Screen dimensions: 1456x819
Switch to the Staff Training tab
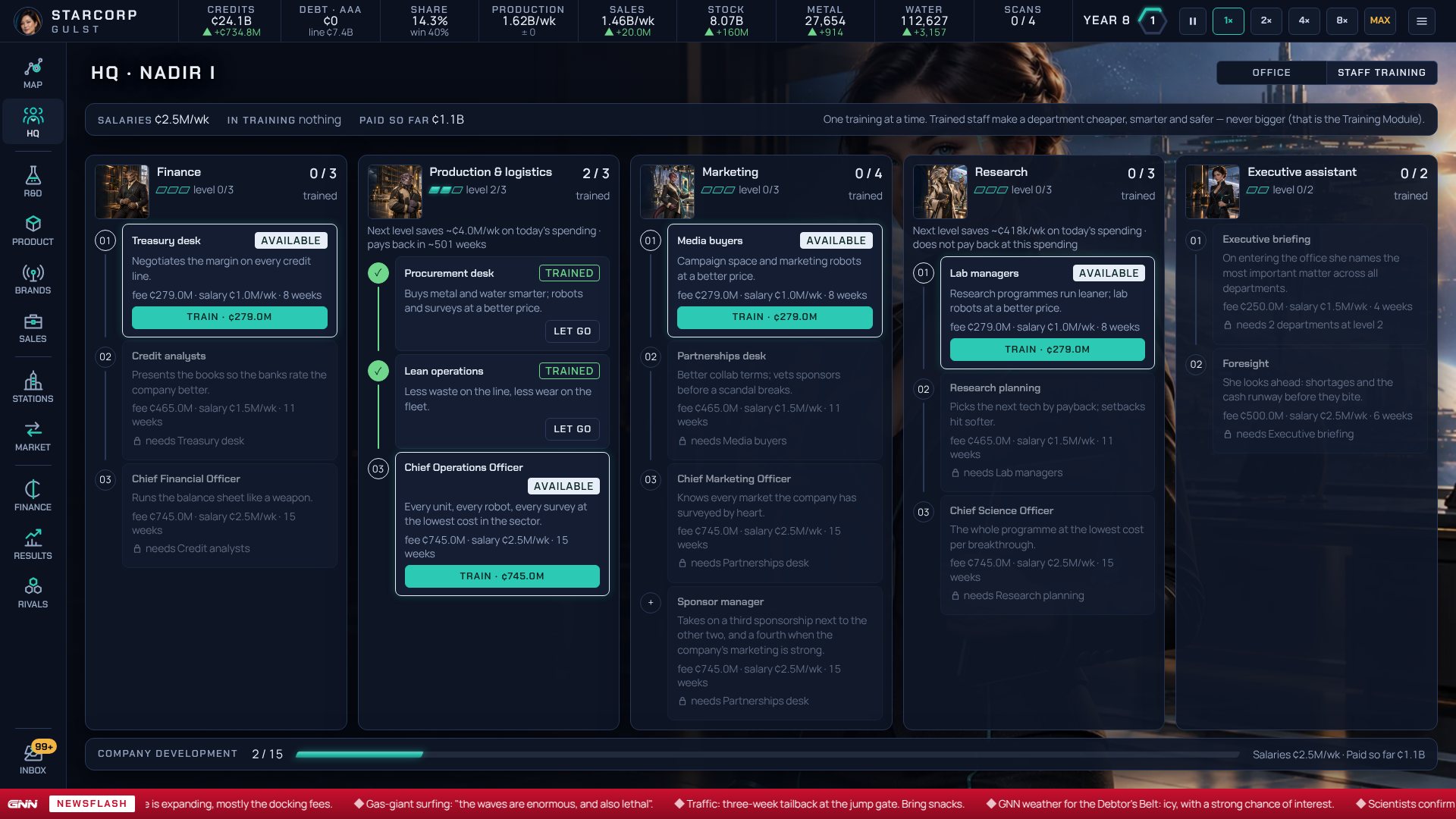click(1381, 72)
